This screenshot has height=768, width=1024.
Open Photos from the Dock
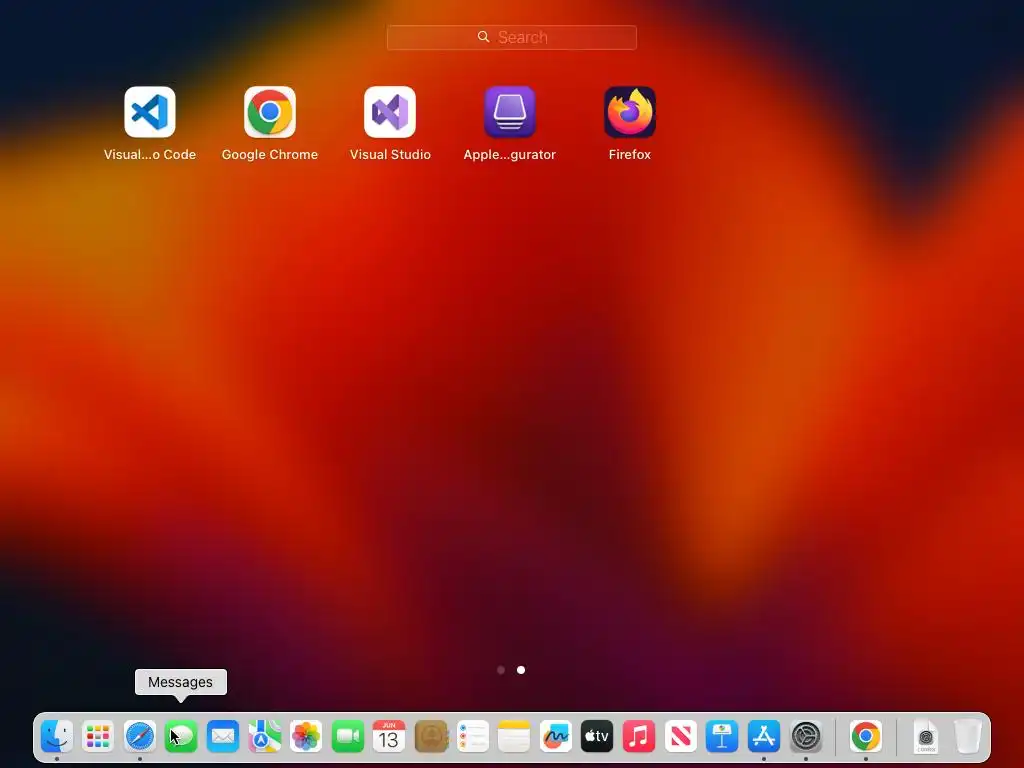306,737
